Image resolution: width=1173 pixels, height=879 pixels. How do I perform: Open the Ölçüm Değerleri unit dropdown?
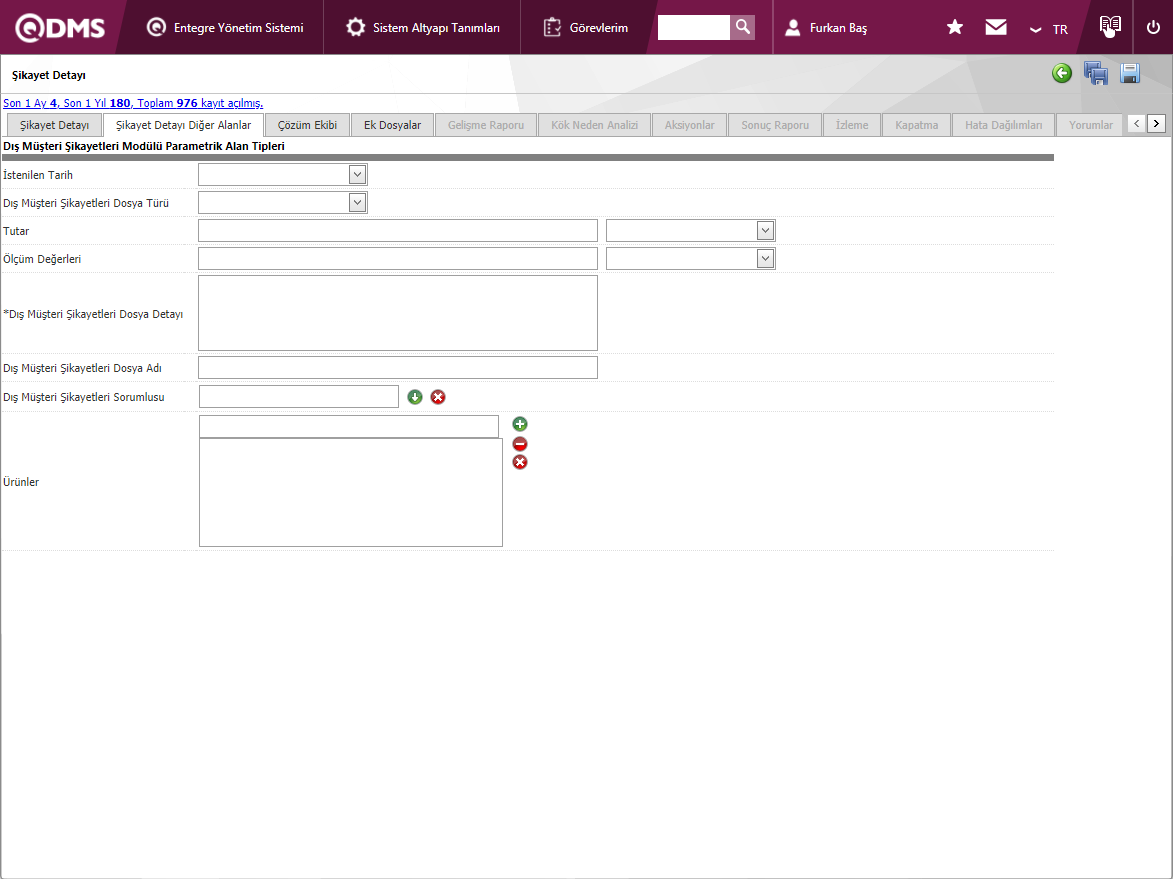[765, 259]
